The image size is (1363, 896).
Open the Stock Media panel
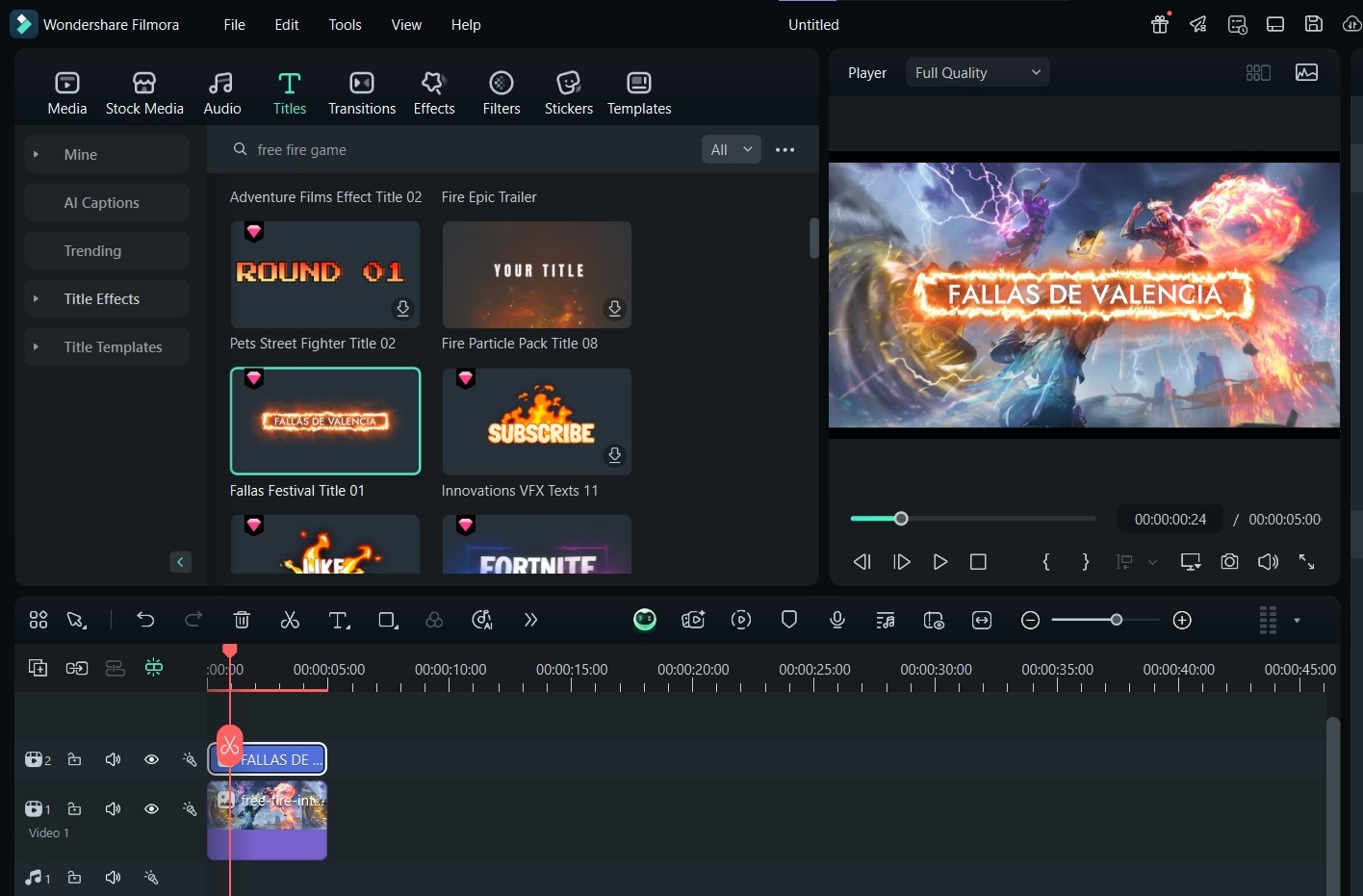pyautogui.click(x=144, y=94)
